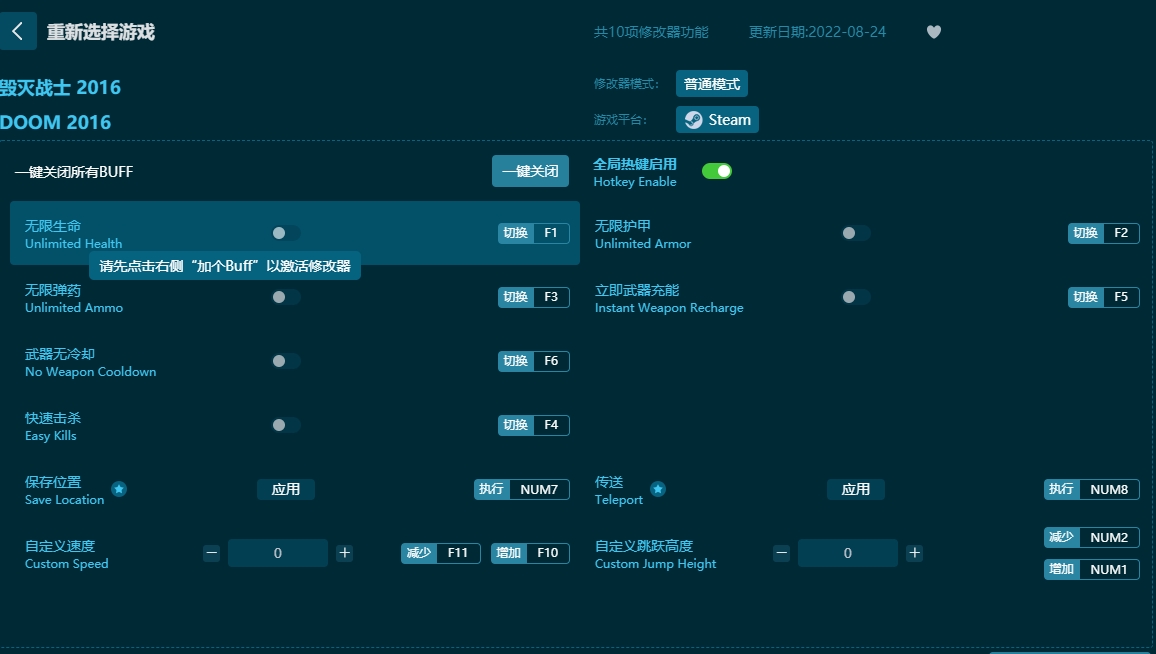Click the 一键关闭 button
1156x654 pixels.
click(530, 171)
